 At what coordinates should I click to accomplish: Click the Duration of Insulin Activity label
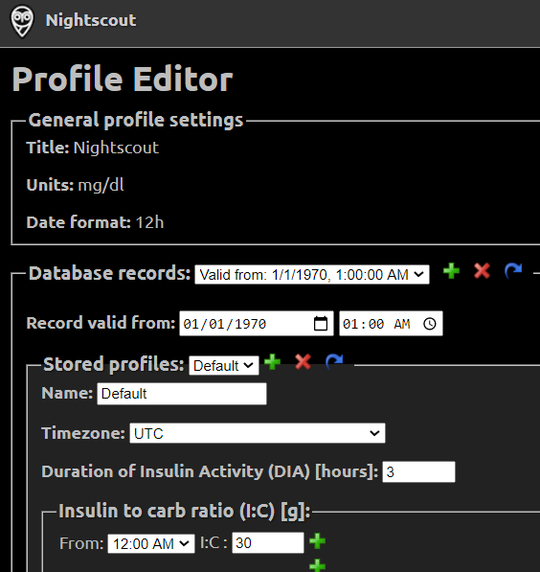point(210,472)
